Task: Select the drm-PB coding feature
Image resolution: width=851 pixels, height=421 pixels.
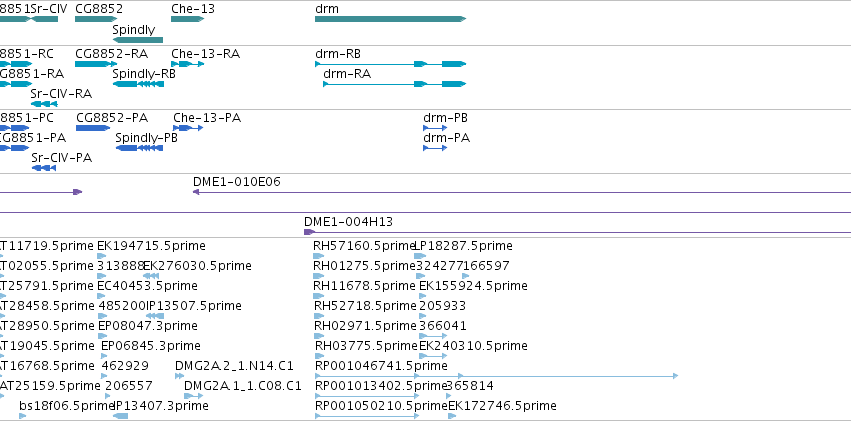Action: (x=435, y=128)
